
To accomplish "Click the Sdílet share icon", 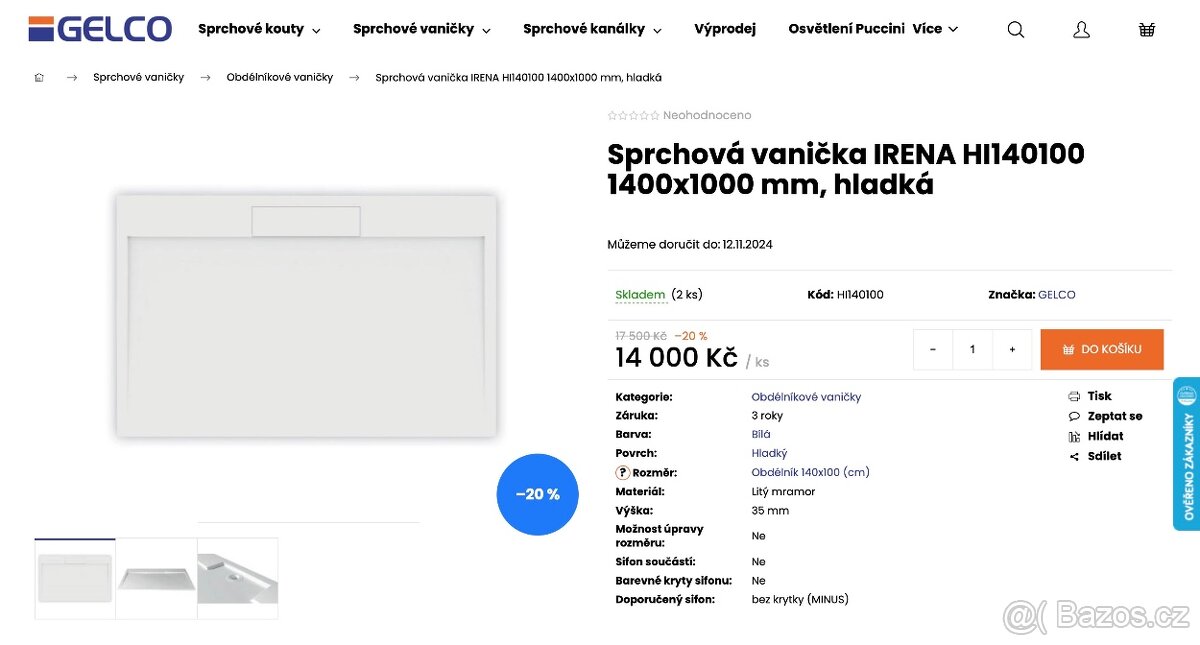I will point(1073,456).
